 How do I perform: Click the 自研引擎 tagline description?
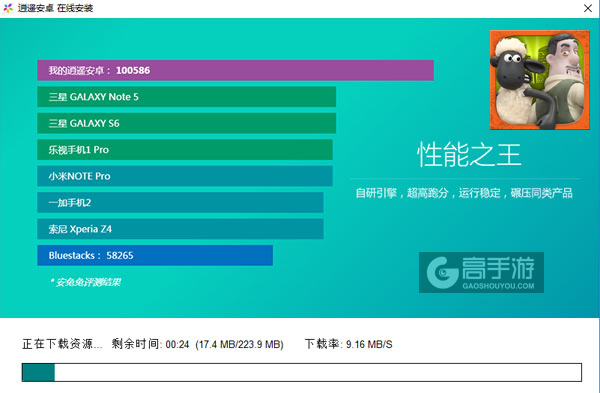coord(464,193)
